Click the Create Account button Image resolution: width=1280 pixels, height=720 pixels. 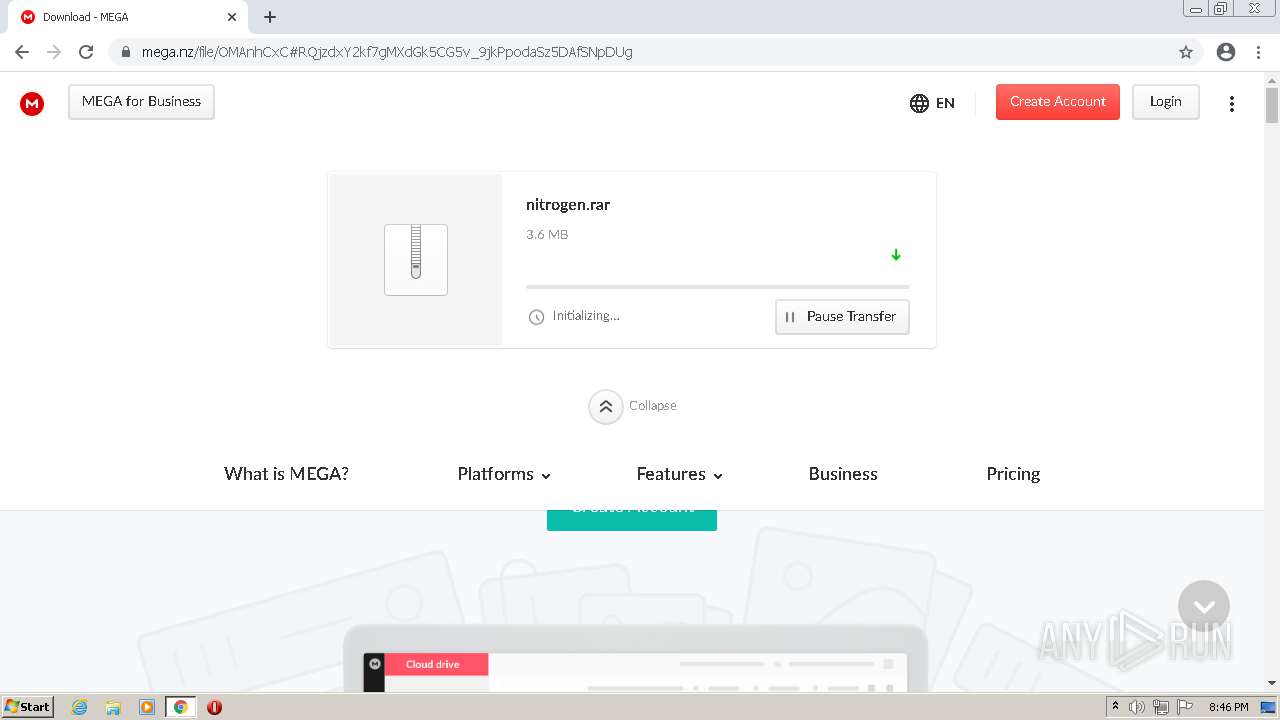[1058, 102]
